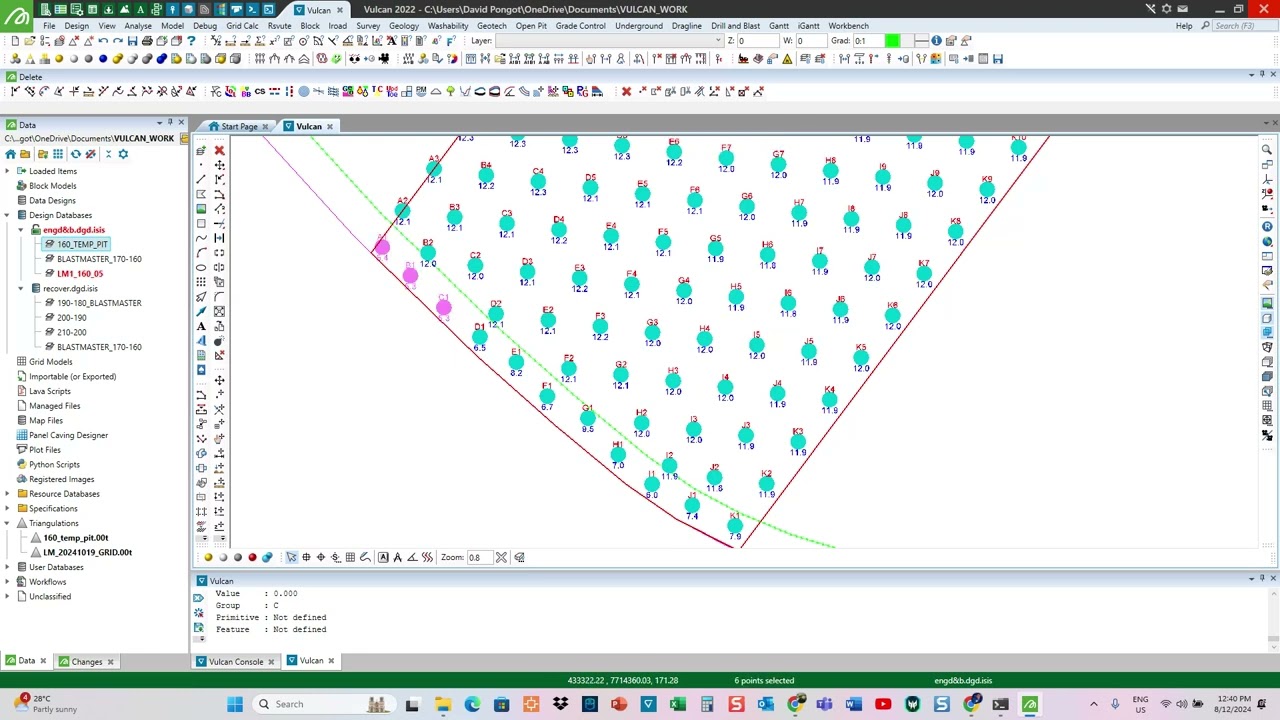Expand the Resource Databases tree node

pos(8,494)
